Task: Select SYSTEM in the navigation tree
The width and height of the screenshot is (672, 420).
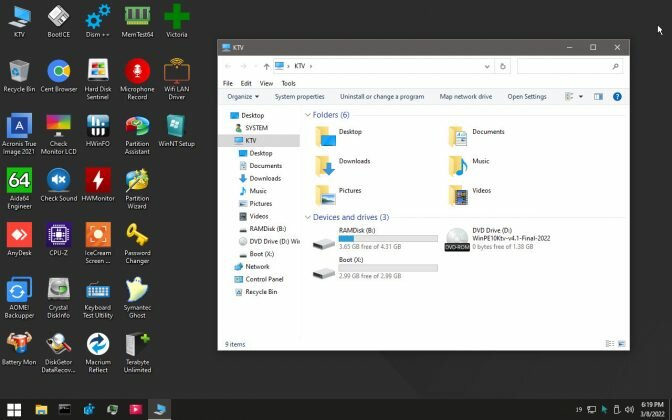Action: [256, 128]
